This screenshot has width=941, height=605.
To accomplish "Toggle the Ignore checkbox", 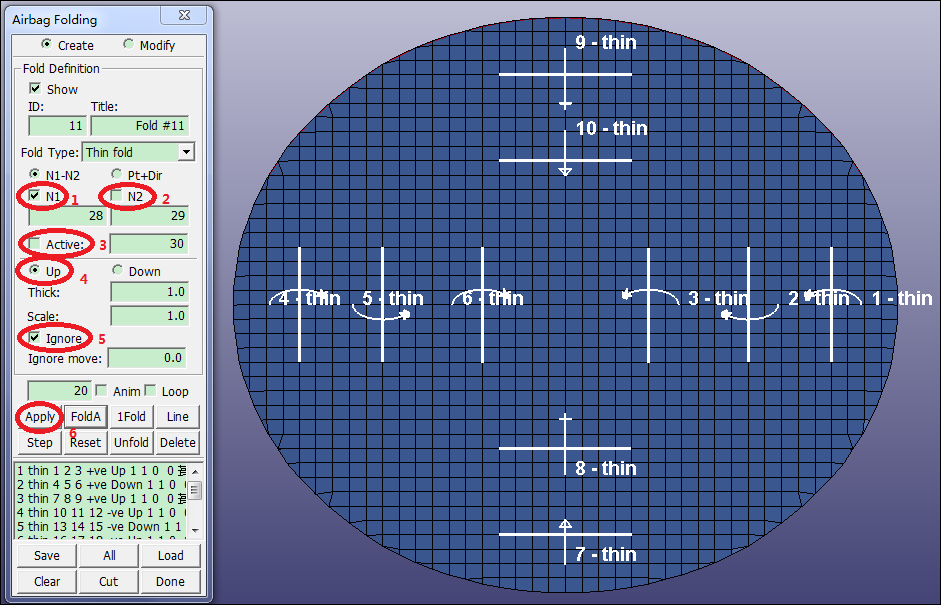I will click(x=36, y=338).
